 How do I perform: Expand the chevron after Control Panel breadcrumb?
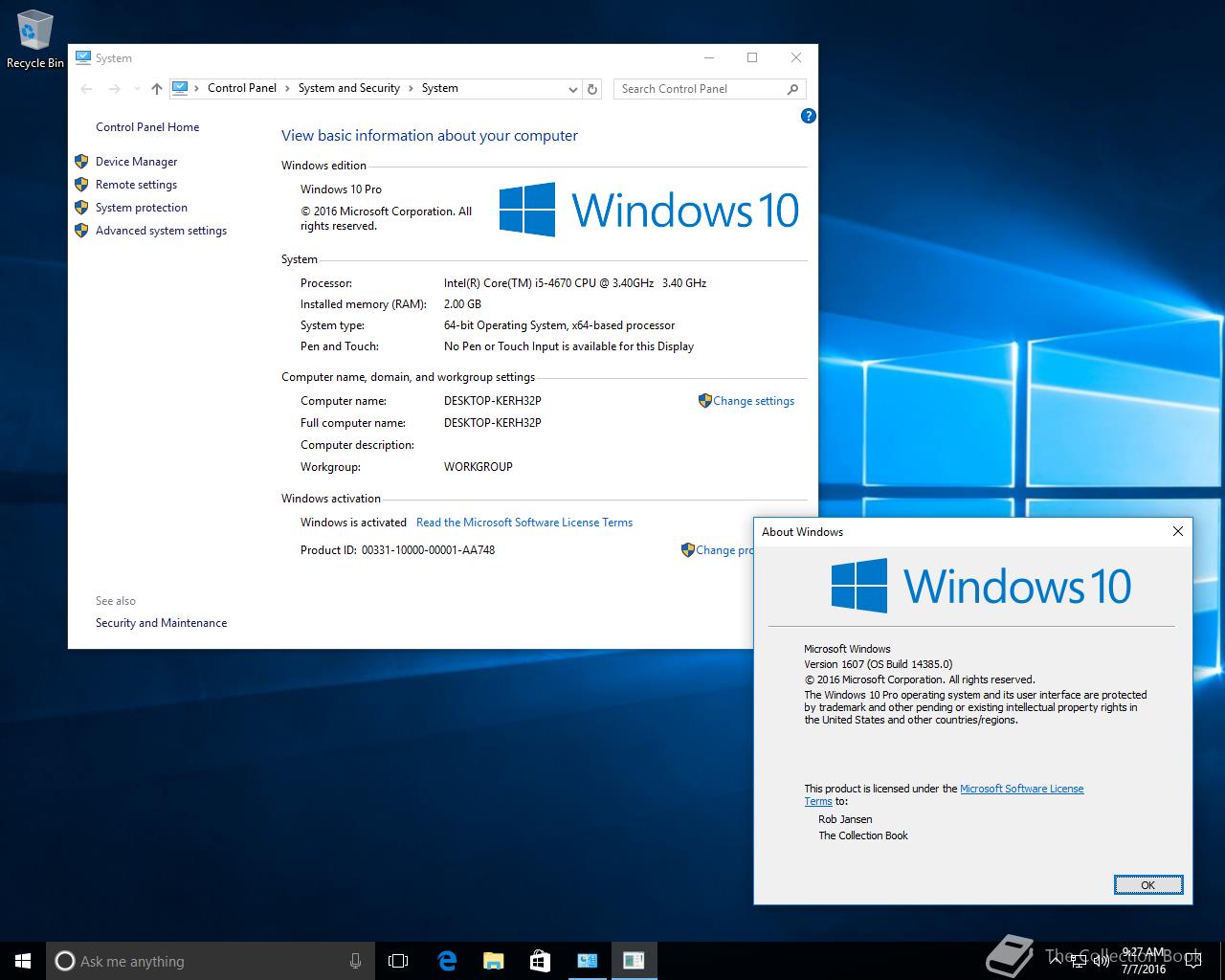pyautogui.click(x=288, y=88)
